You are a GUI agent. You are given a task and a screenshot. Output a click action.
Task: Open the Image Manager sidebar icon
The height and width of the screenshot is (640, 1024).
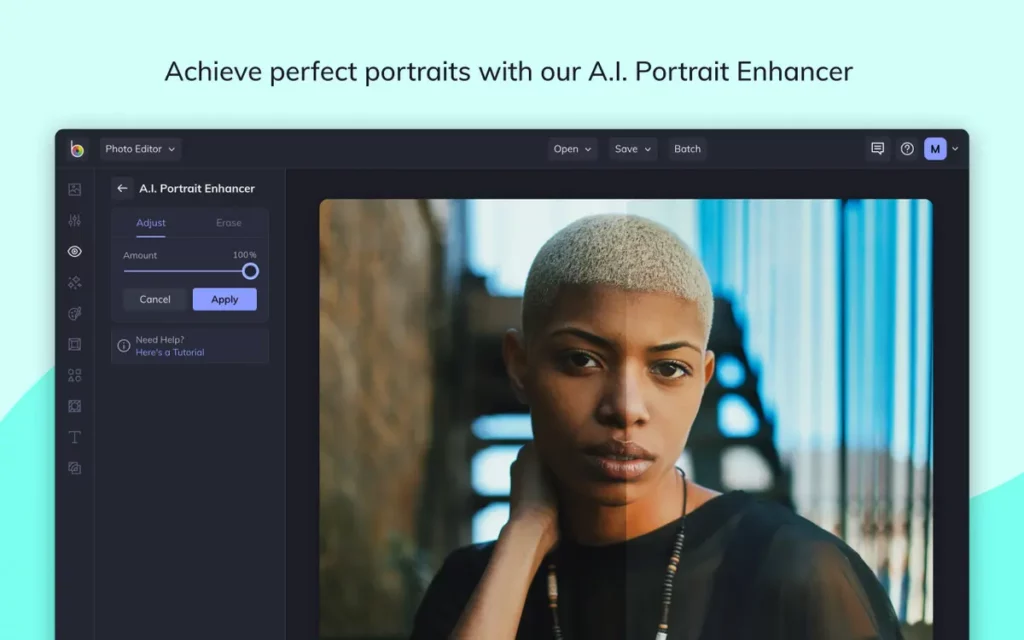[x=75, y=189]
